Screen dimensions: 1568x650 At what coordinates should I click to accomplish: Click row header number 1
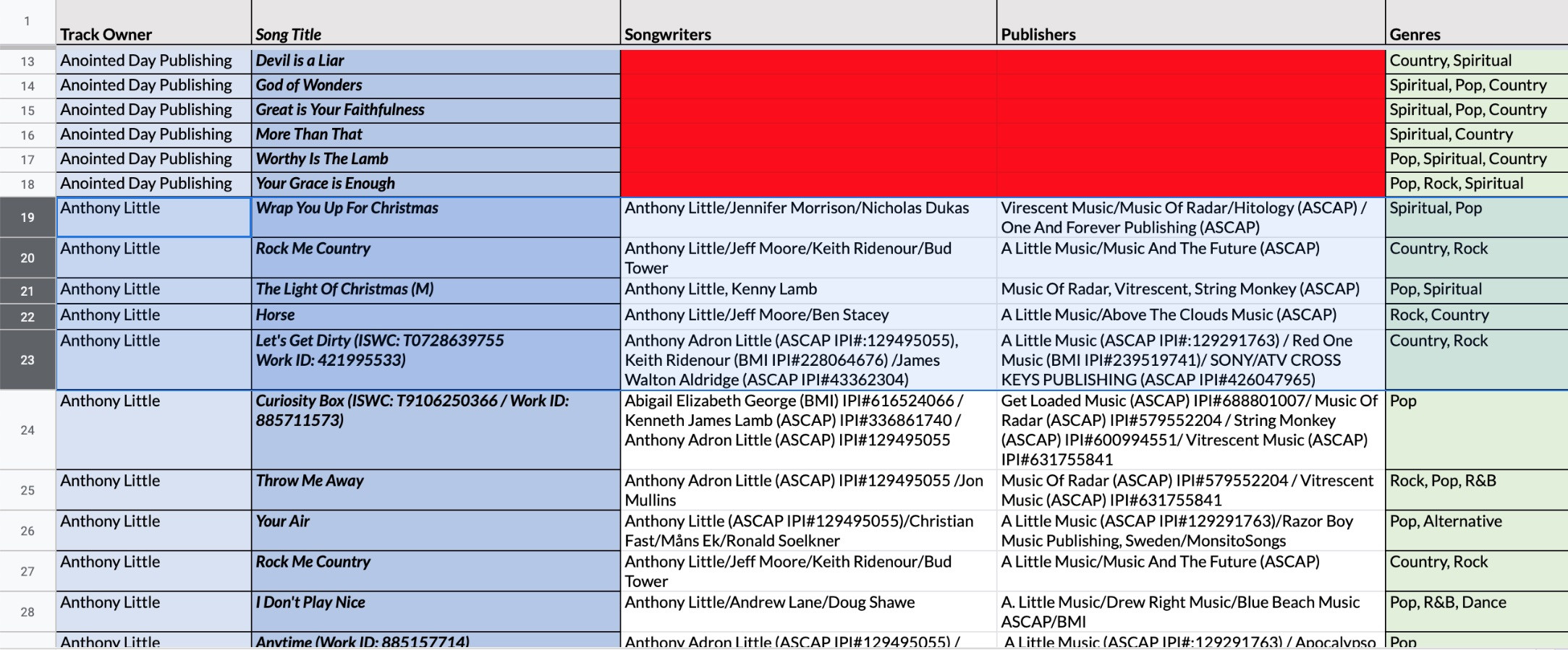27,22
